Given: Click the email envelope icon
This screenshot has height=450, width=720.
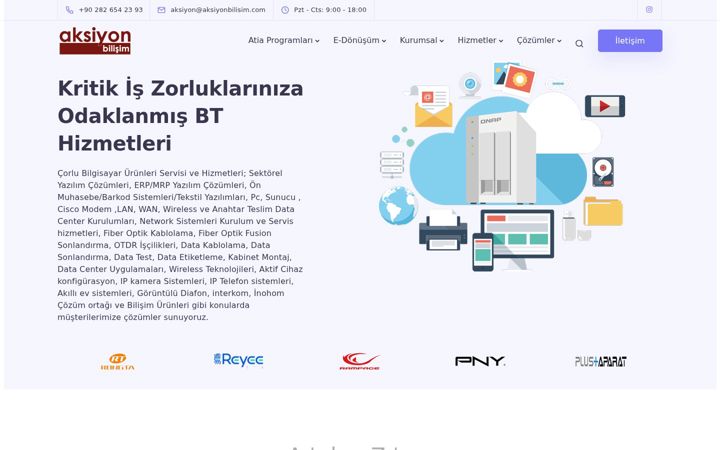Looking at the screenshot, I should point(161,10).
